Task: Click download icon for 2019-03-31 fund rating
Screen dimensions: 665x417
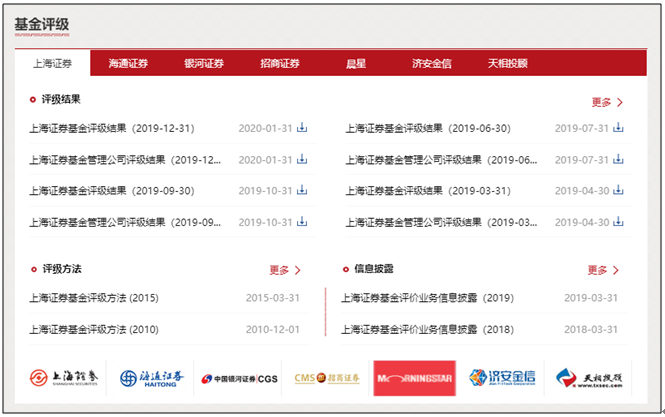Action: 618,190
